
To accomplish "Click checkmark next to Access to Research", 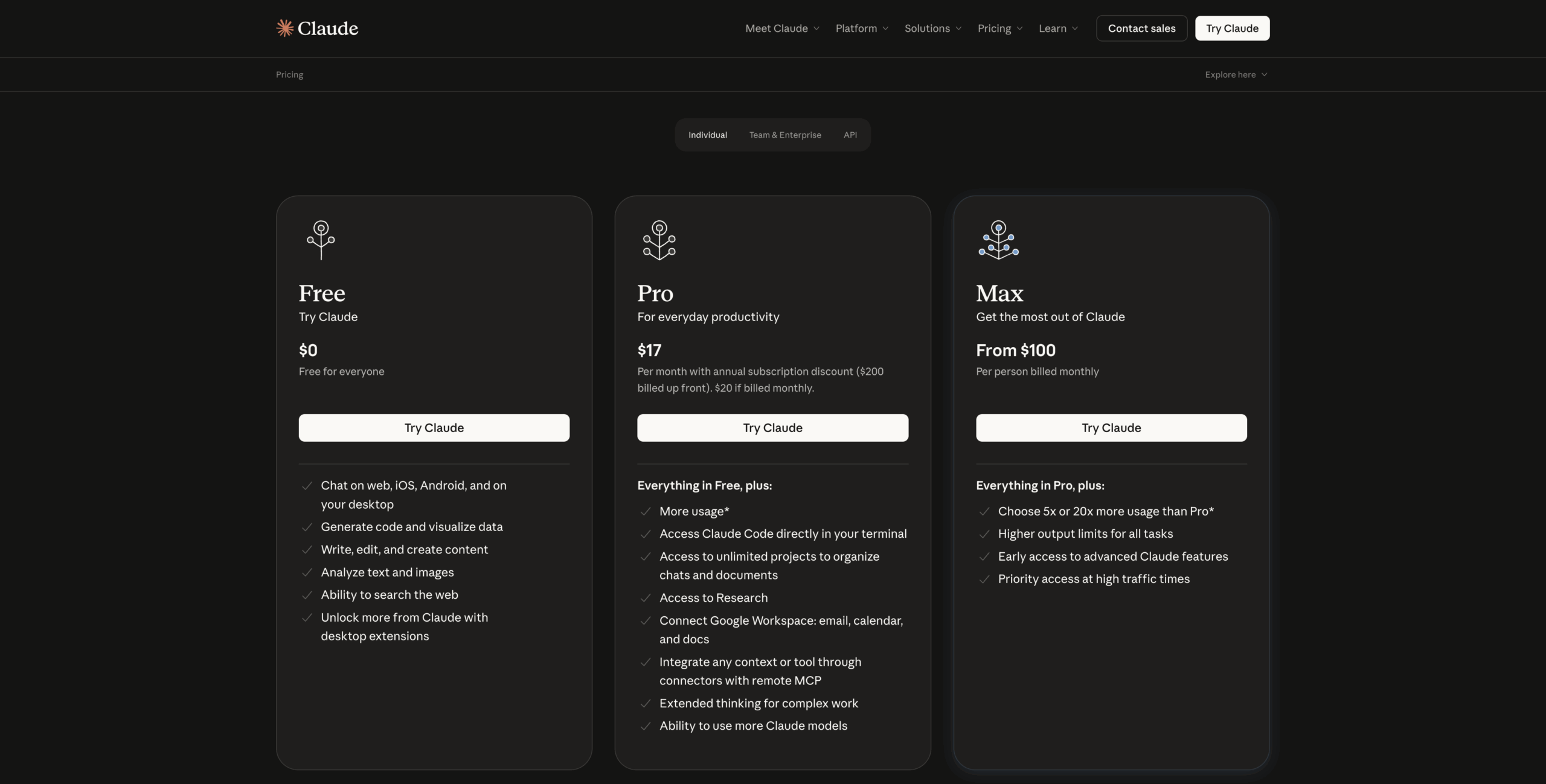I will (x=646, y=598).
